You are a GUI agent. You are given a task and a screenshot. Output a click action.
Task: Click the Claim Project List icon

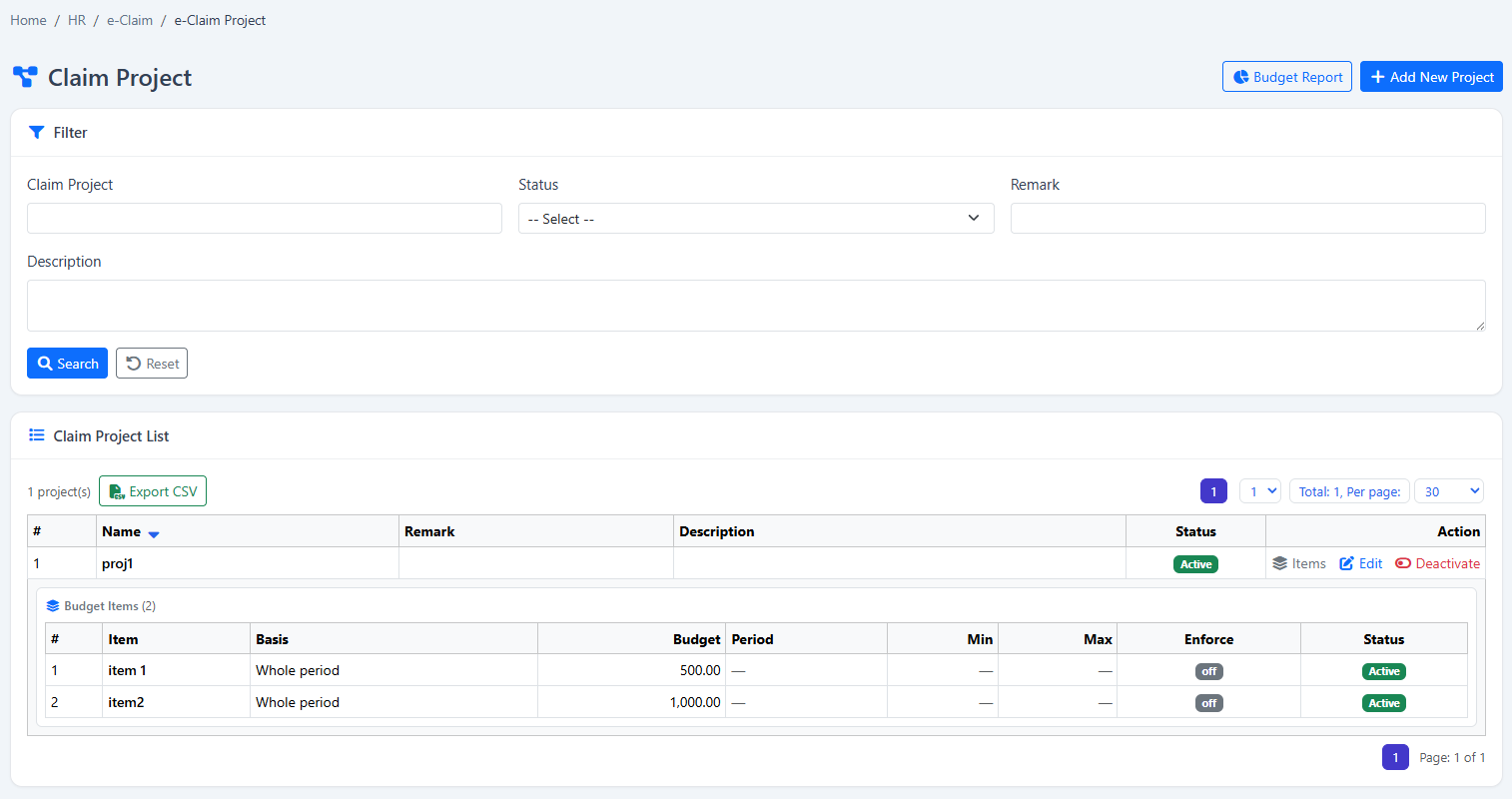[x=37, y=435]
